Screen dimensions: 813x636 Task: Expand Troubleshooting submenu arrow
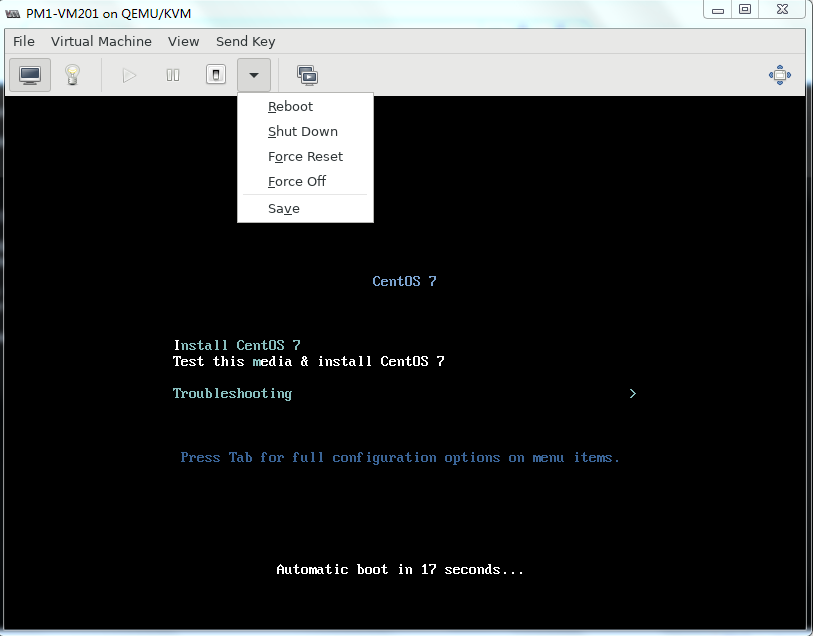pyautogui.click(x=633, y=393)
